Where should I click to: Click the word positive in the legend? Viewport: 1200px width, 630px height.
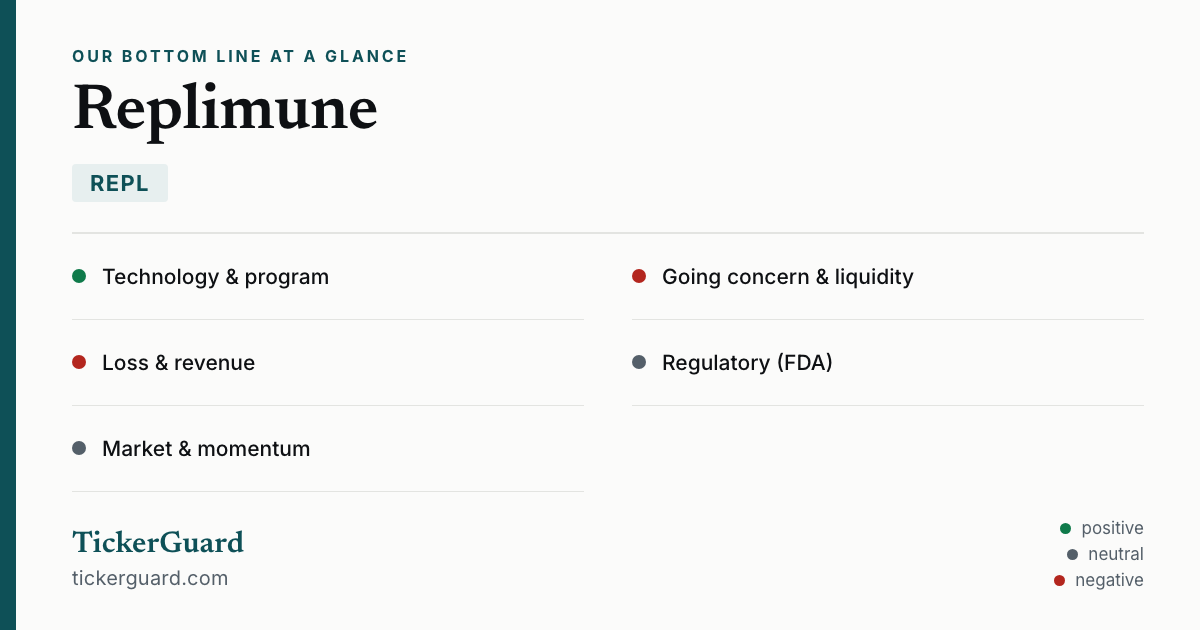[1112, 528]
